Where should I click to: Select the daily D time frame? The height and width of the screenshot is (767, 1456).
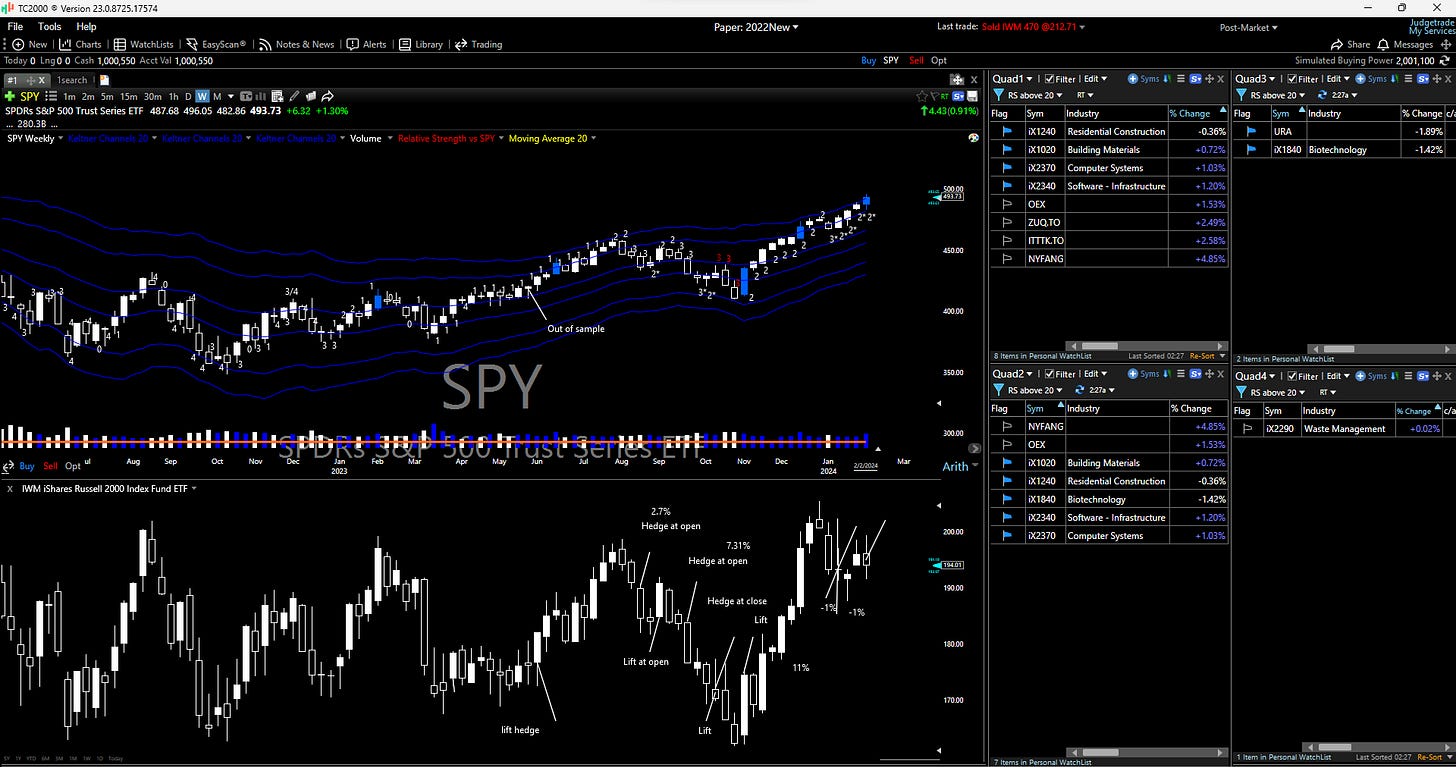[x=187, y=96]
